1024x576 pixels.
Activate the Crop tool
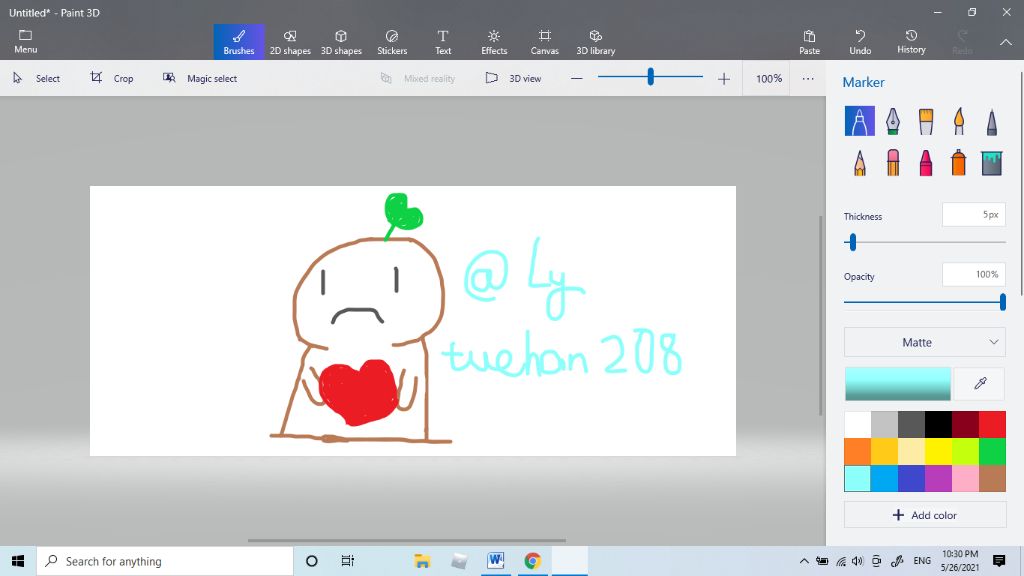(112, 78)
